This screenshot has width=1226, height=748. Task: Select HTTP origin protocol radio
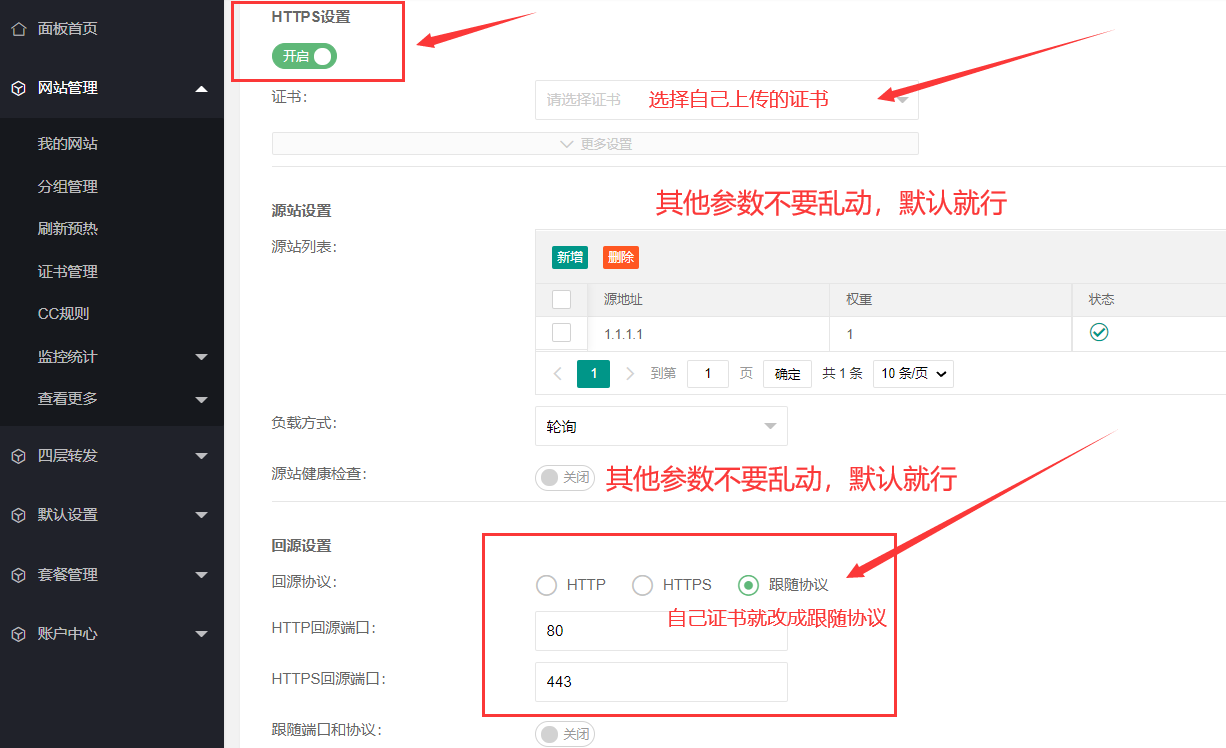point(546,585)
